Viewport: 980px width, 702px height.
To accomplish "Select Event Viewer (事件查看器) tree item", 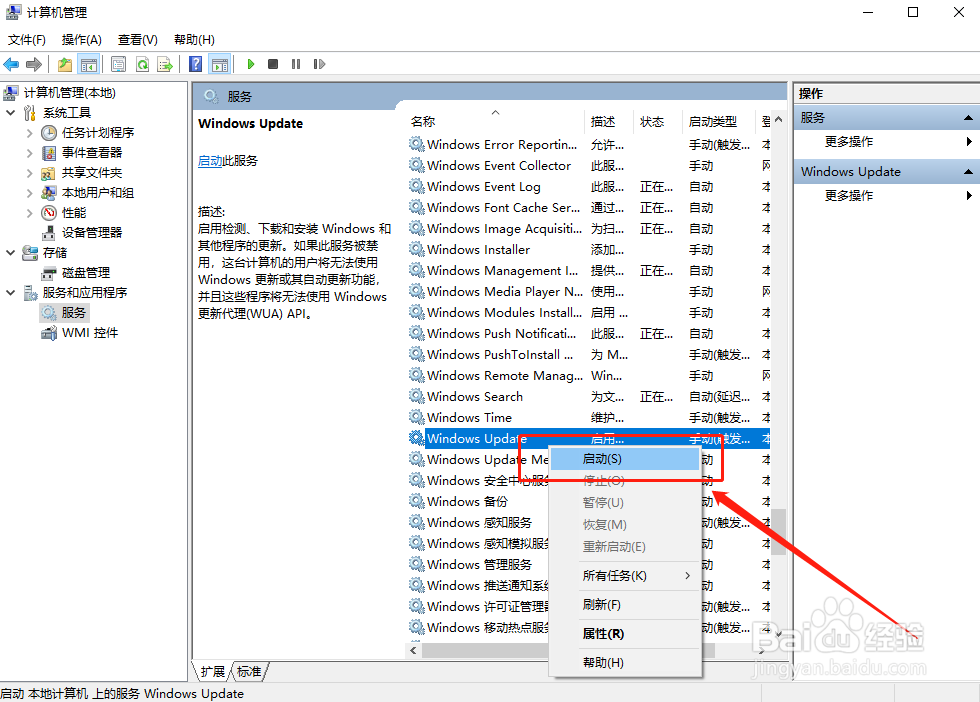I will (92, 153).
